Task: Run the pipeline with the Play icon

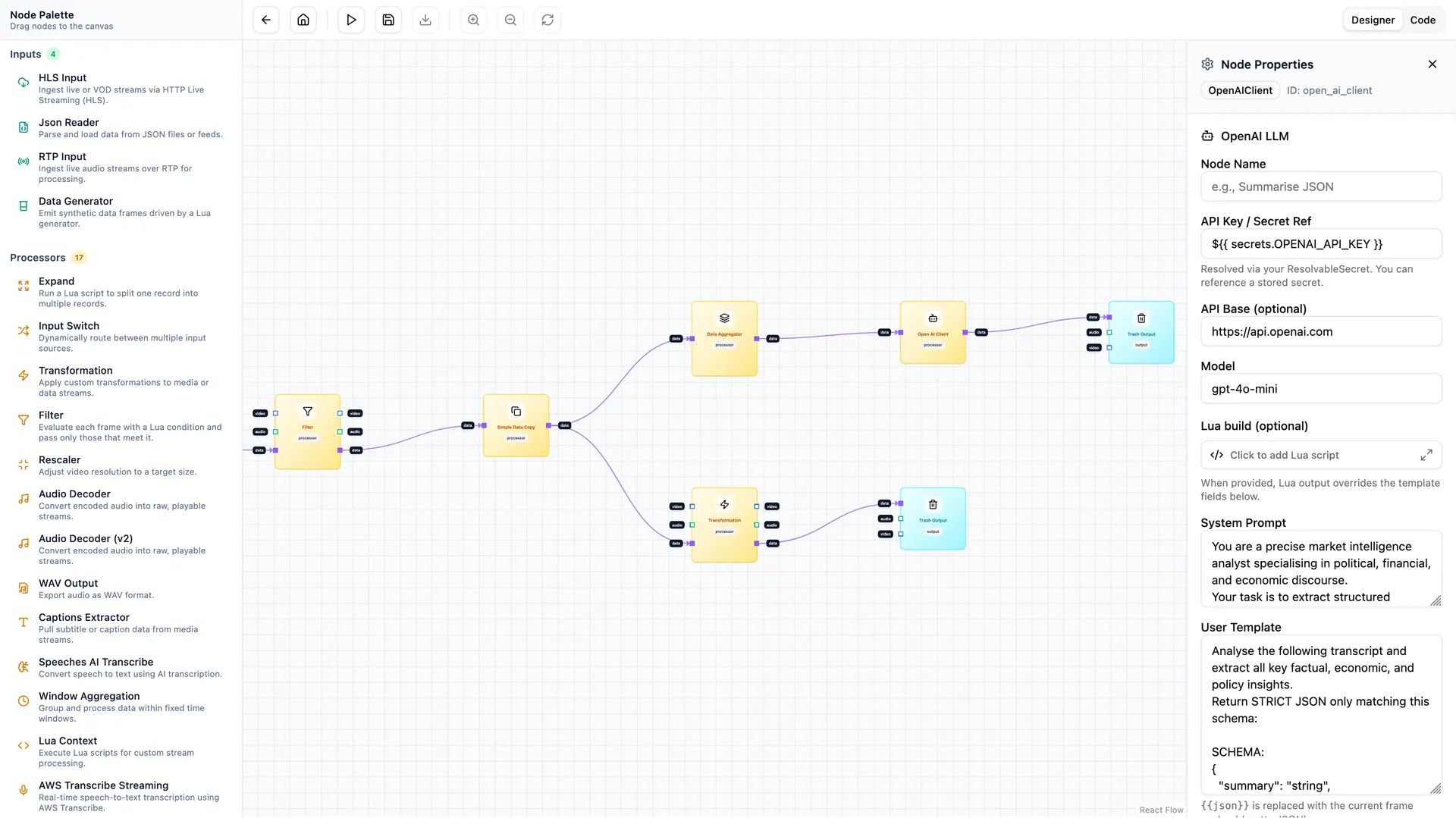Action: (350, 20)
